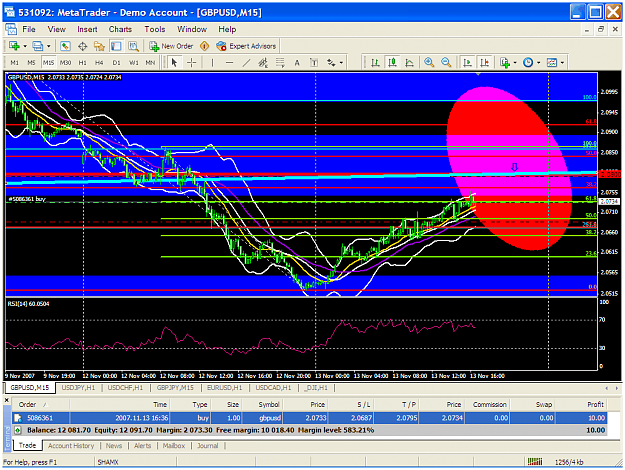Open the File menu
The width and height of the screenshot is (625, 470).
[29, 29]
